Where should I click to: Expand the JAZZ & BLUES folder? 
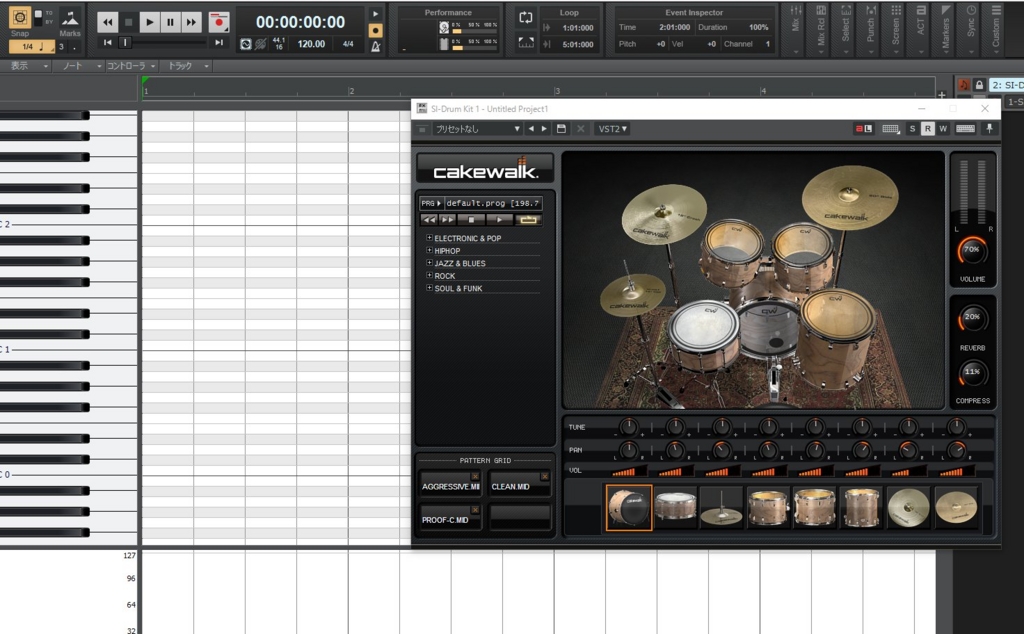tap(429, 262)
